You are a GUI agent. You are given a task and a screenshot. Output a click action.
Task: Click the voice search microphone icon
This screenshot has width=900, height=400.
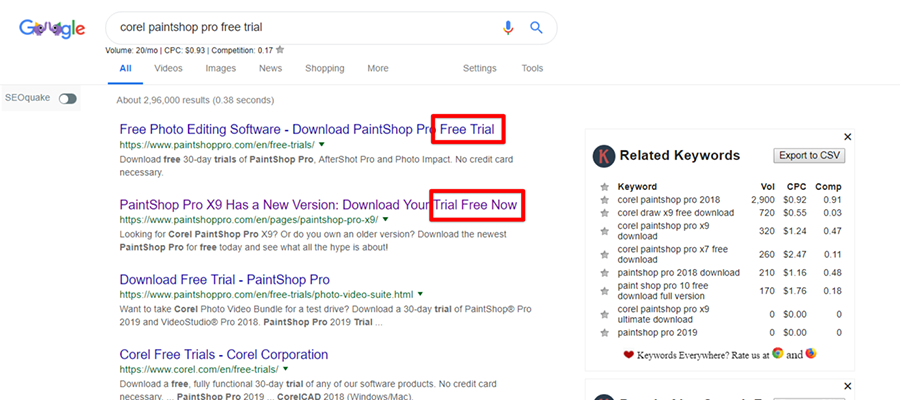pos(508,27)
